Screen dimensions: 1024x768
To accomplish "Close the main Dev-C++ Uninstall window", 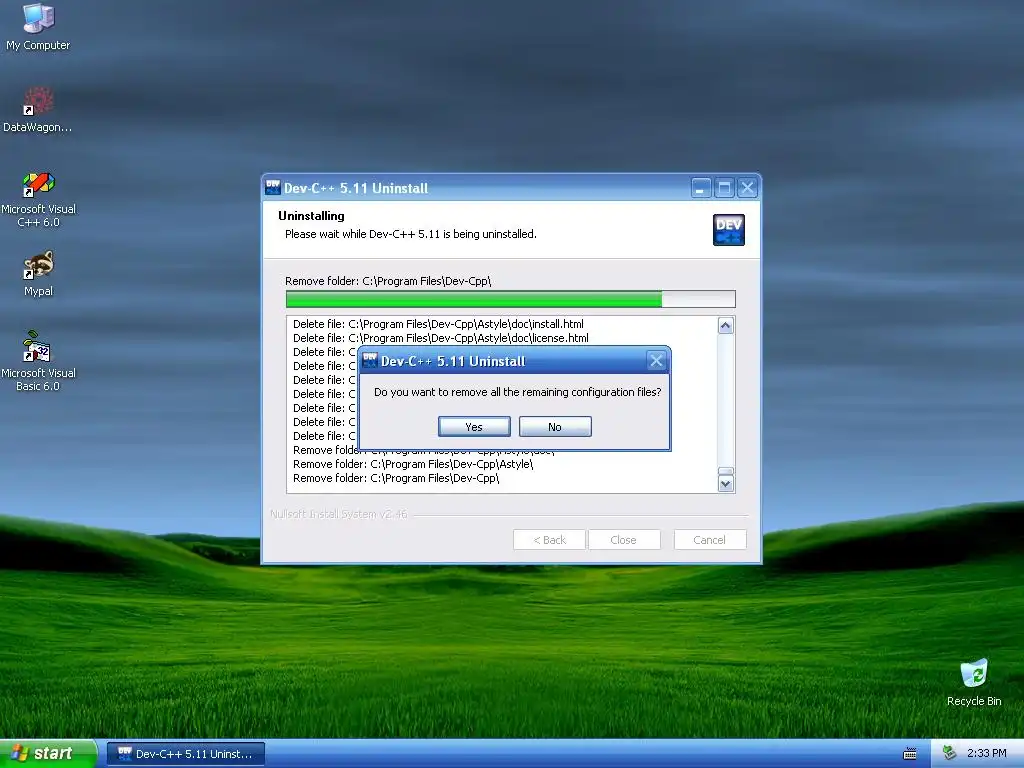I will click(748, 188).
